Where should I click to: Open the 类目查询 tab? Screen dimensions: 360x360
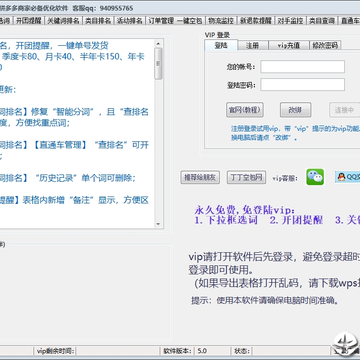click(x=322, y=21)
